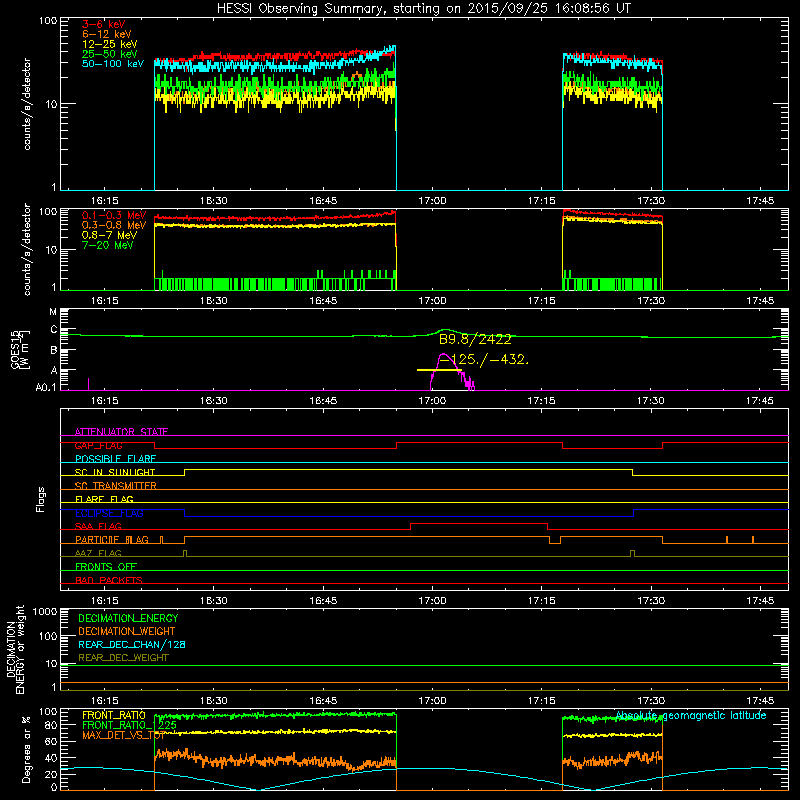Click the SC_TRANSMITTER flag label
800x800 pixels.
coord(116,486)
